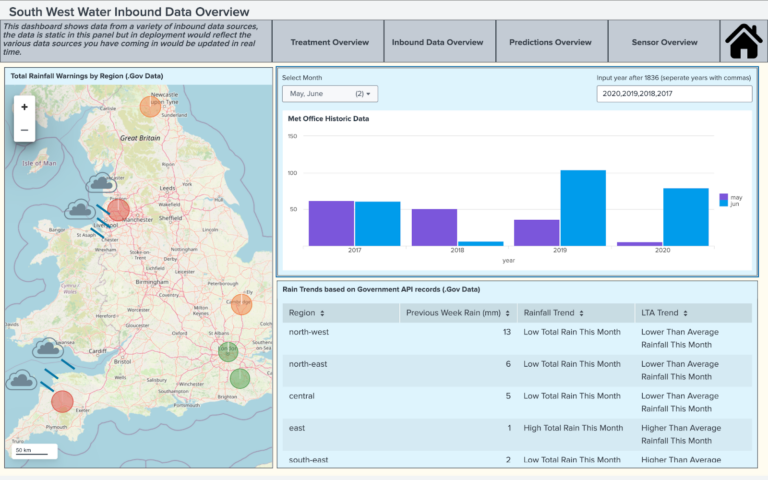Open the Treatment Overview tab

[329, 42]
